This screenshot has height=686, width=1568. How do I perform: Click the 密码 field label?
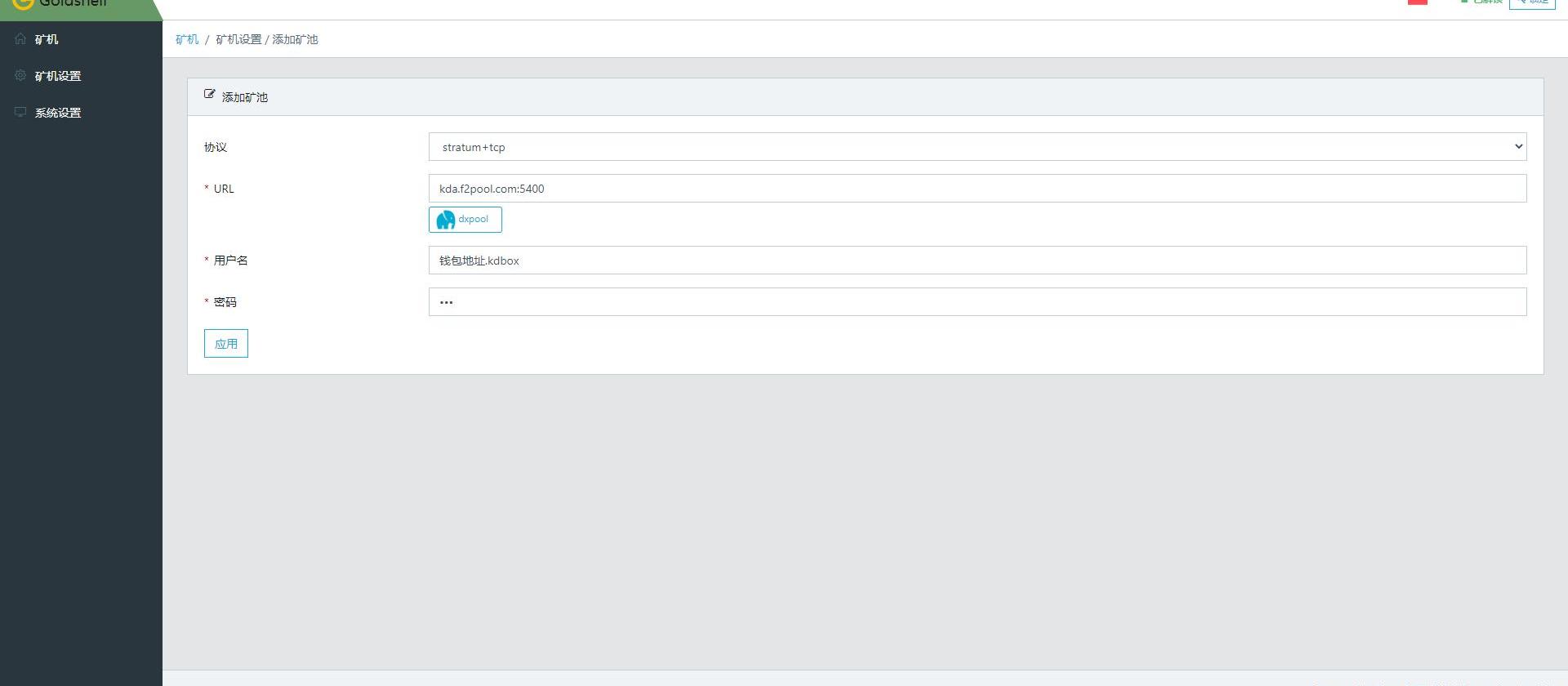pyautogui.click(x=225, y=302)
